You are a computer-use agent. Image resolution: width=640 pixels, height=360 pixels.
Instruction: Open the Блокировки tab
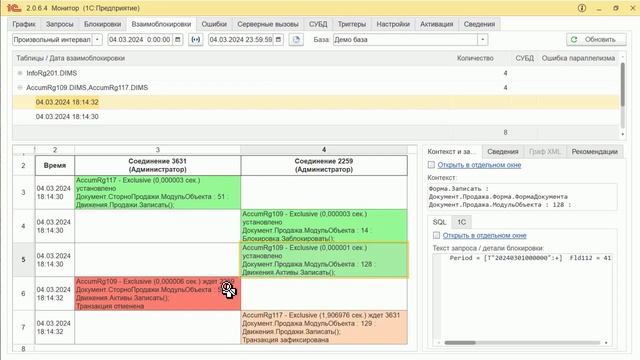pyautogui.click(x=102, y=24)
